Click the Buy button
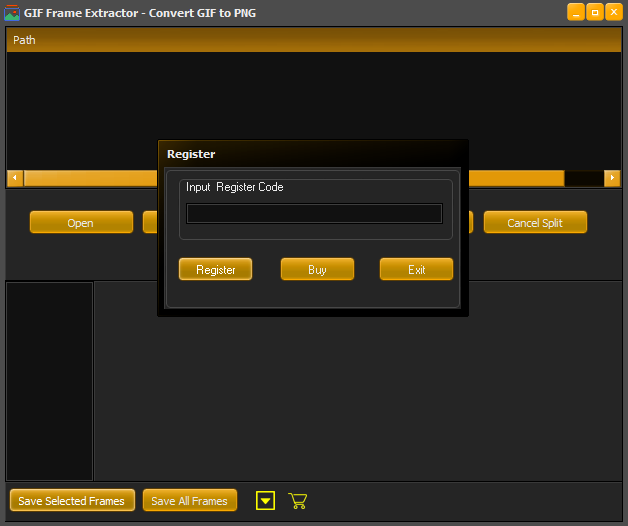628x526 pixels. 317,269
